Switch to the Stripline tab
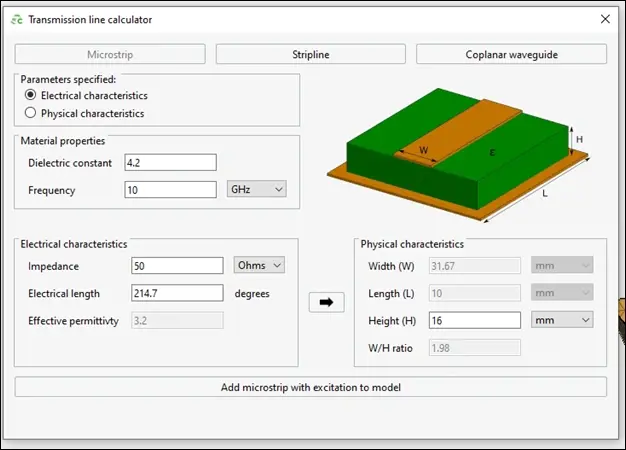 coord(311,54)
